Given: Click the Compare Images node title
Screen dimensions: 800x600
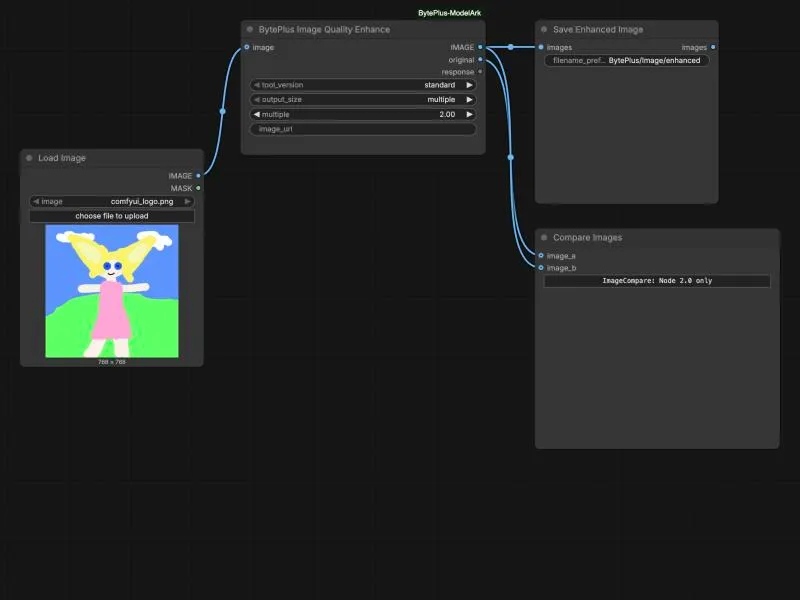Looking at the screenshot, I should tap(588, 238).
